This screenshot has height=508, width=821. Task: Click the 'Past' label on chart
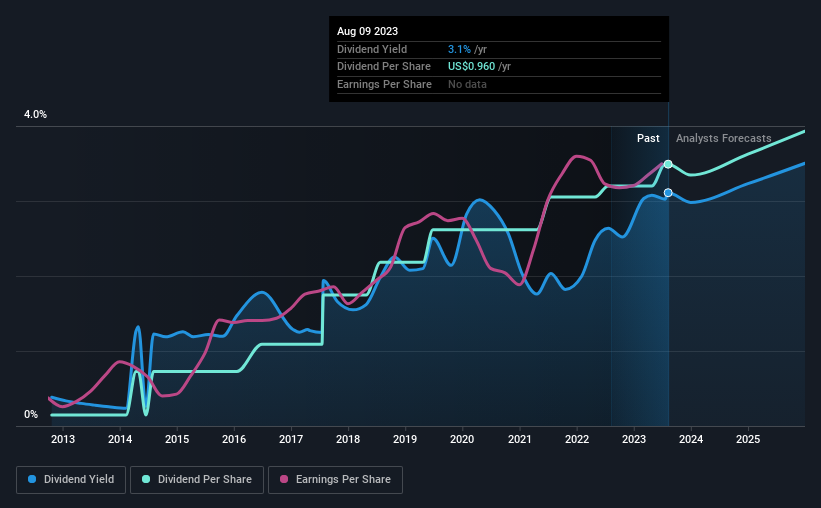coord(648,138)
